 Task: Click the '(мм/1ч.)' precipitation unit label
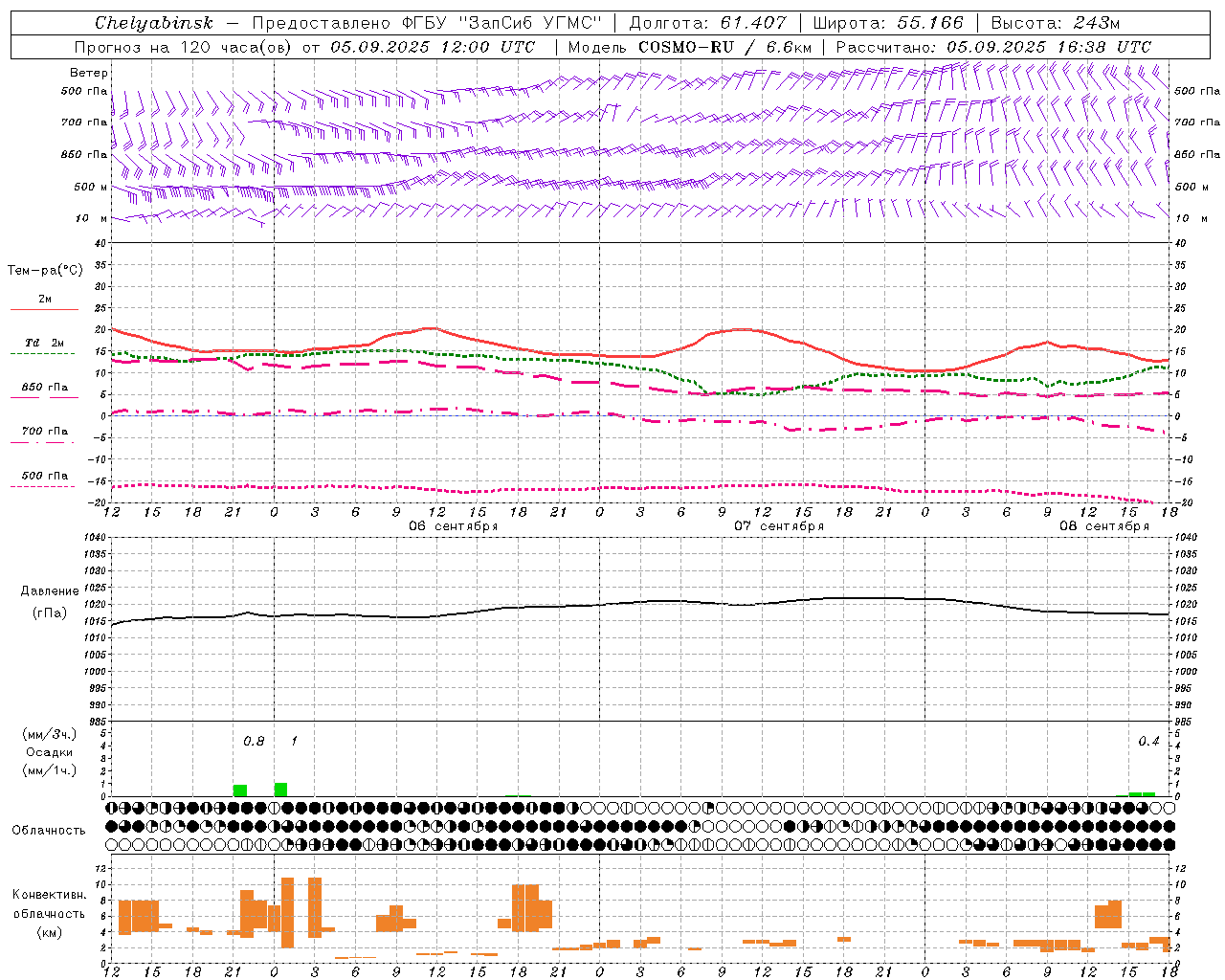click(50, 770)
